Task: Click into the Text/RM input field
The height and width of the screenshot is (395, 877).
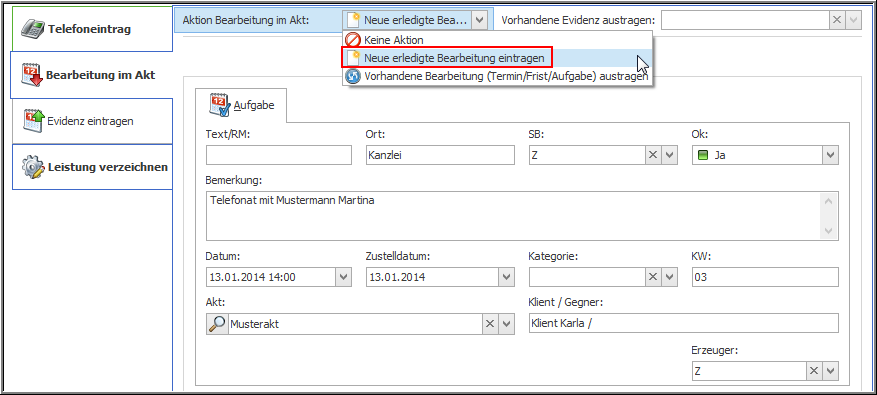Action: click(279, 155)
